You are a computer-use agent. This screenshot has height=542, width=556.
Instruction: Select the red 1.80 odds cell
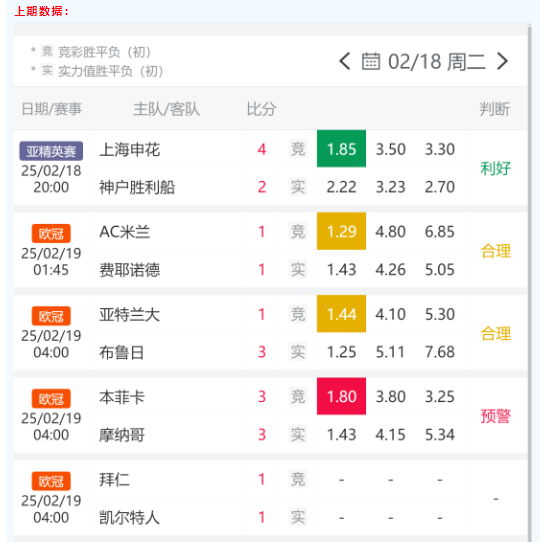click(341, 396)
